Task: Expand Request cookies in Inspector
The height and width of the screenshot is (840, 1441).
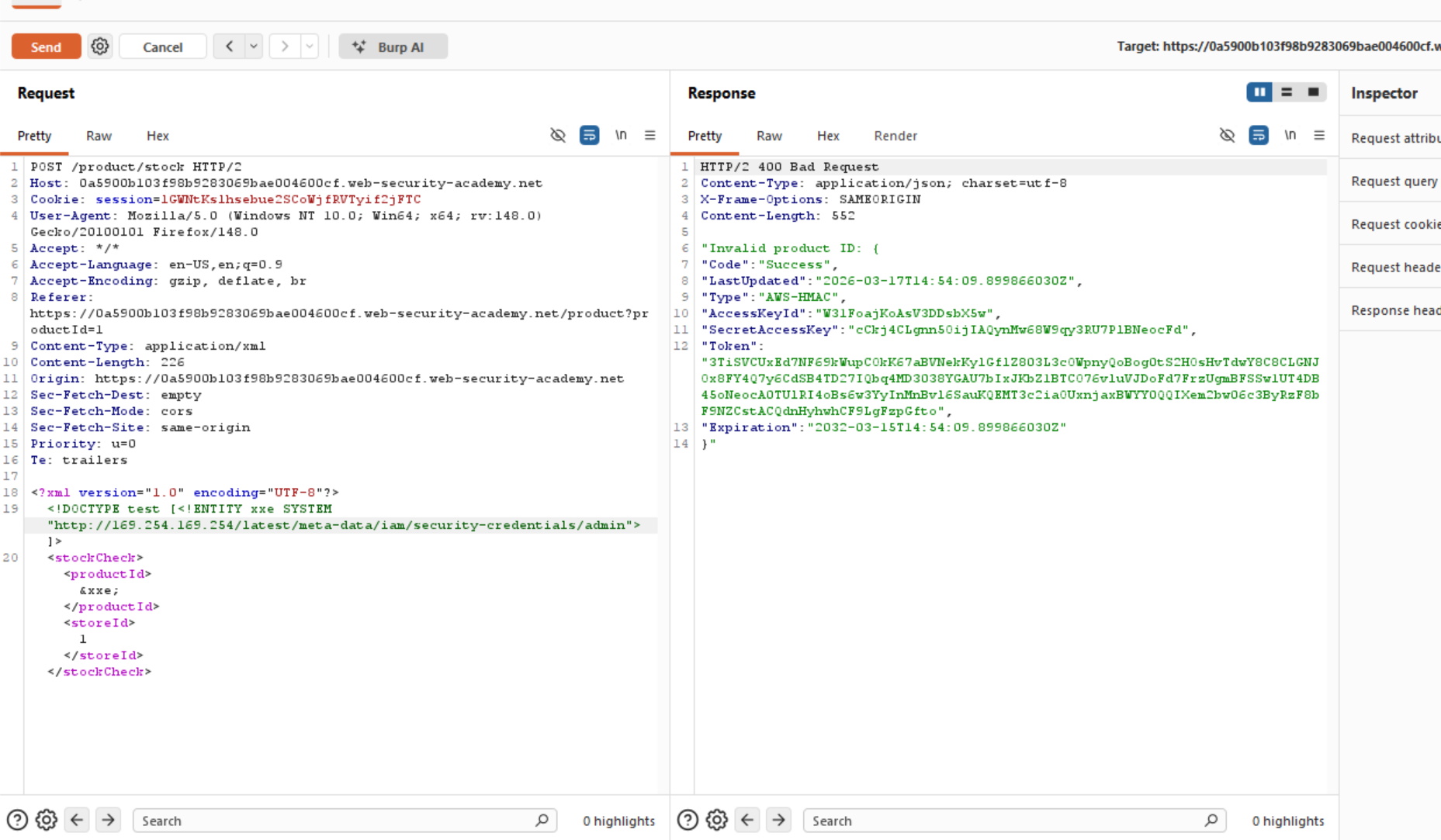Action: point(1394,224)
